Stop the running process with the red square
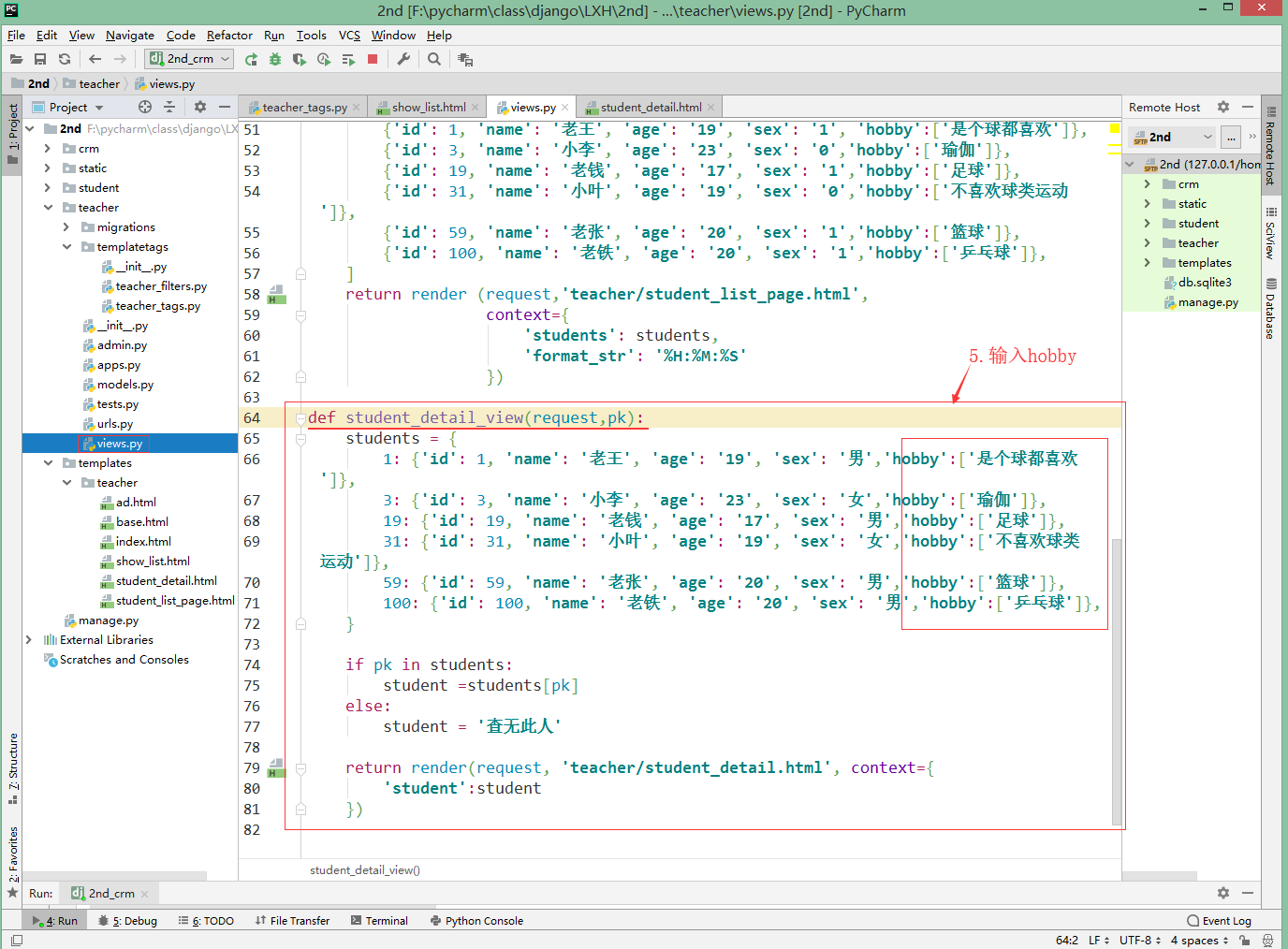 click(373, 59)
